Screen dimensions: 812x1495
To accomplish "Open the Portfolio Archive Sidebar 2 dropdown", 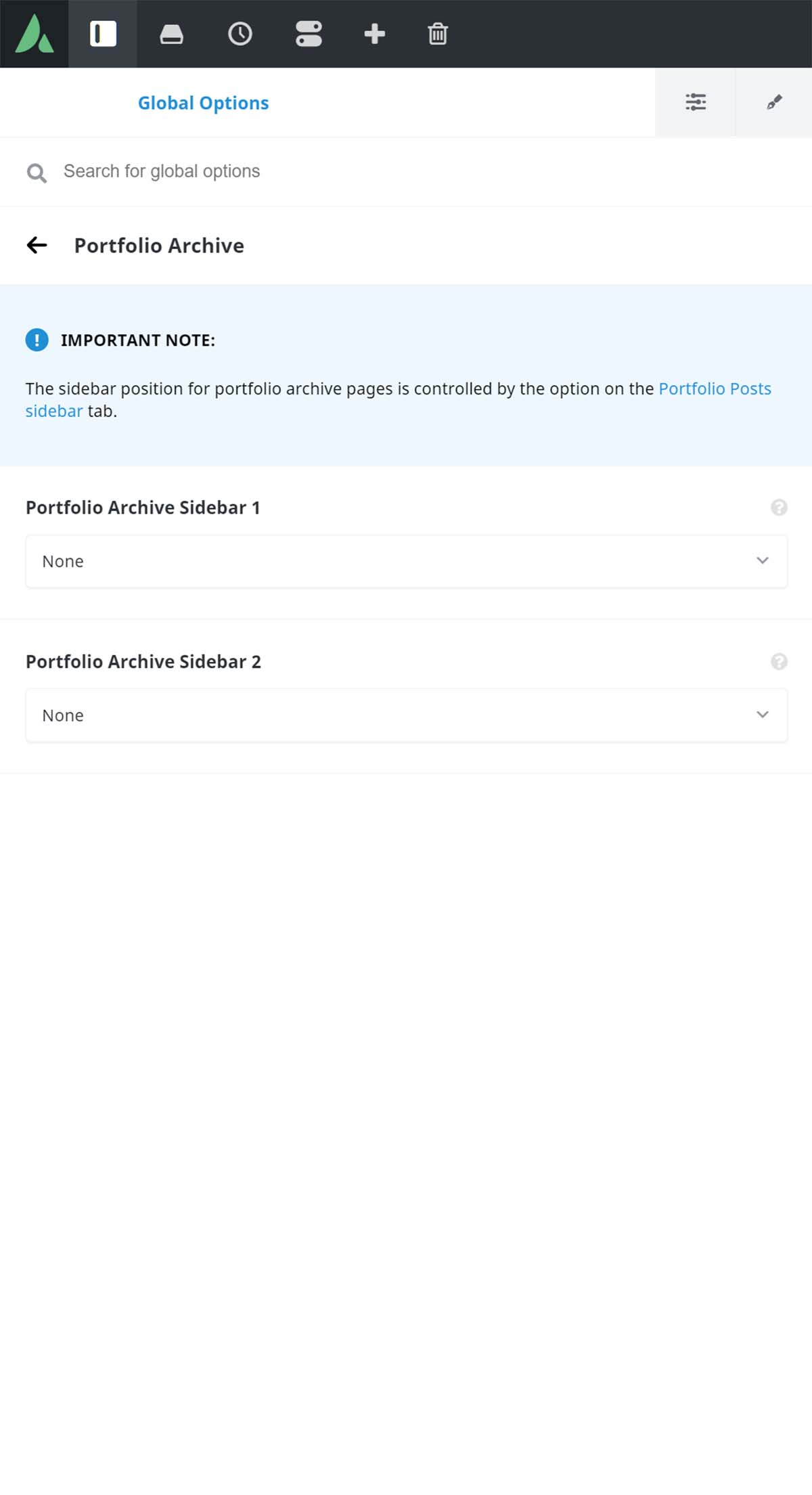I will (x=406, y=715).
